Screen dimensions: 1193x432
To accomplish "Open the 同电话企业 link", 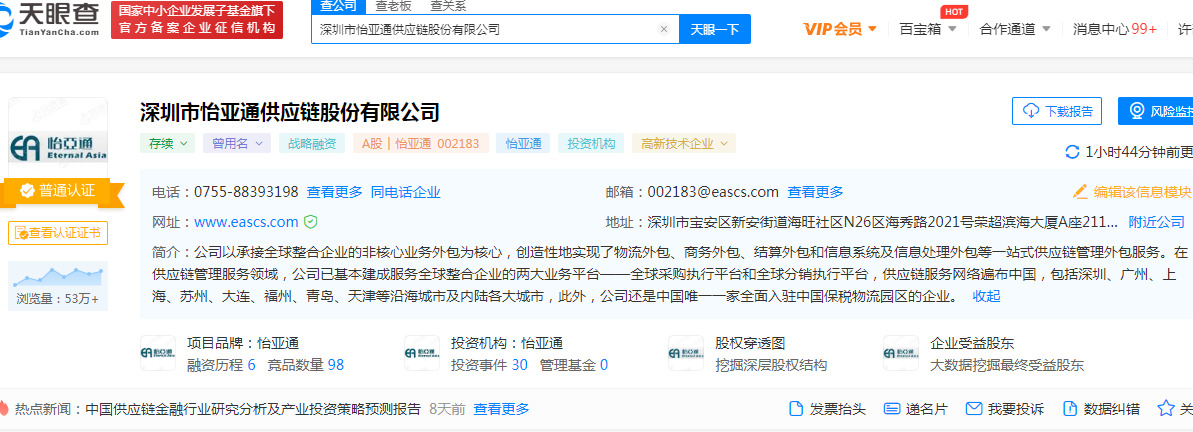I will pyautogui.click(x=405, y=192).
